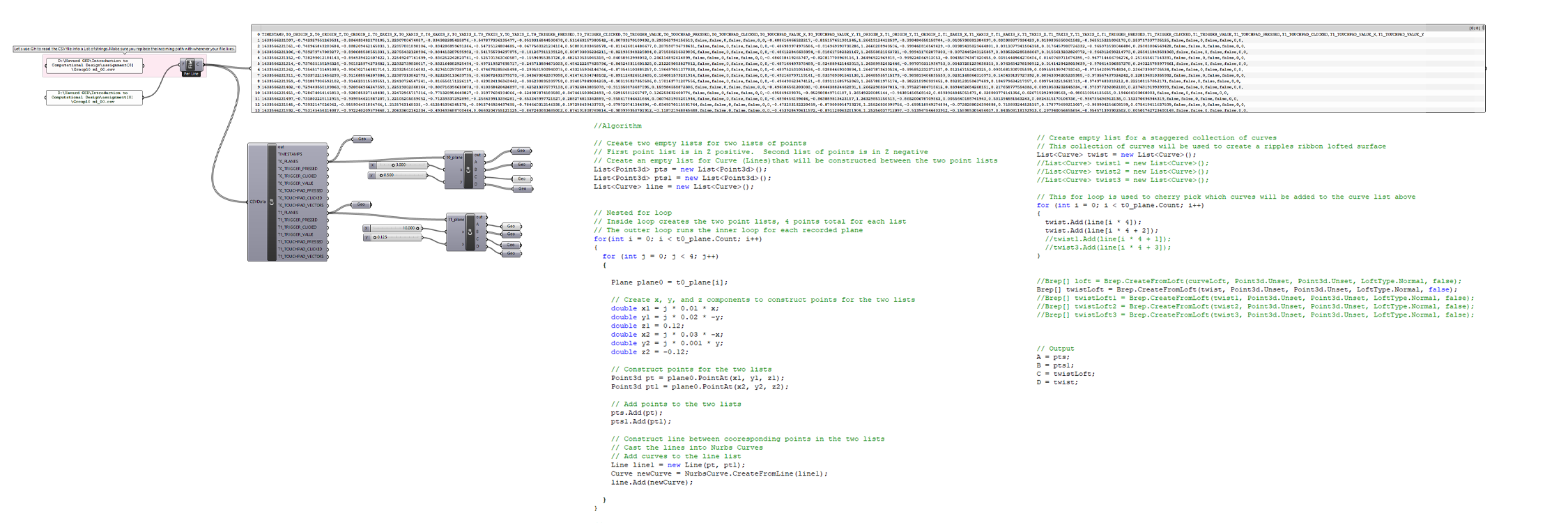Click the 'C = twistLoft;' output line
The image size is (1568, 523).
1066,374
